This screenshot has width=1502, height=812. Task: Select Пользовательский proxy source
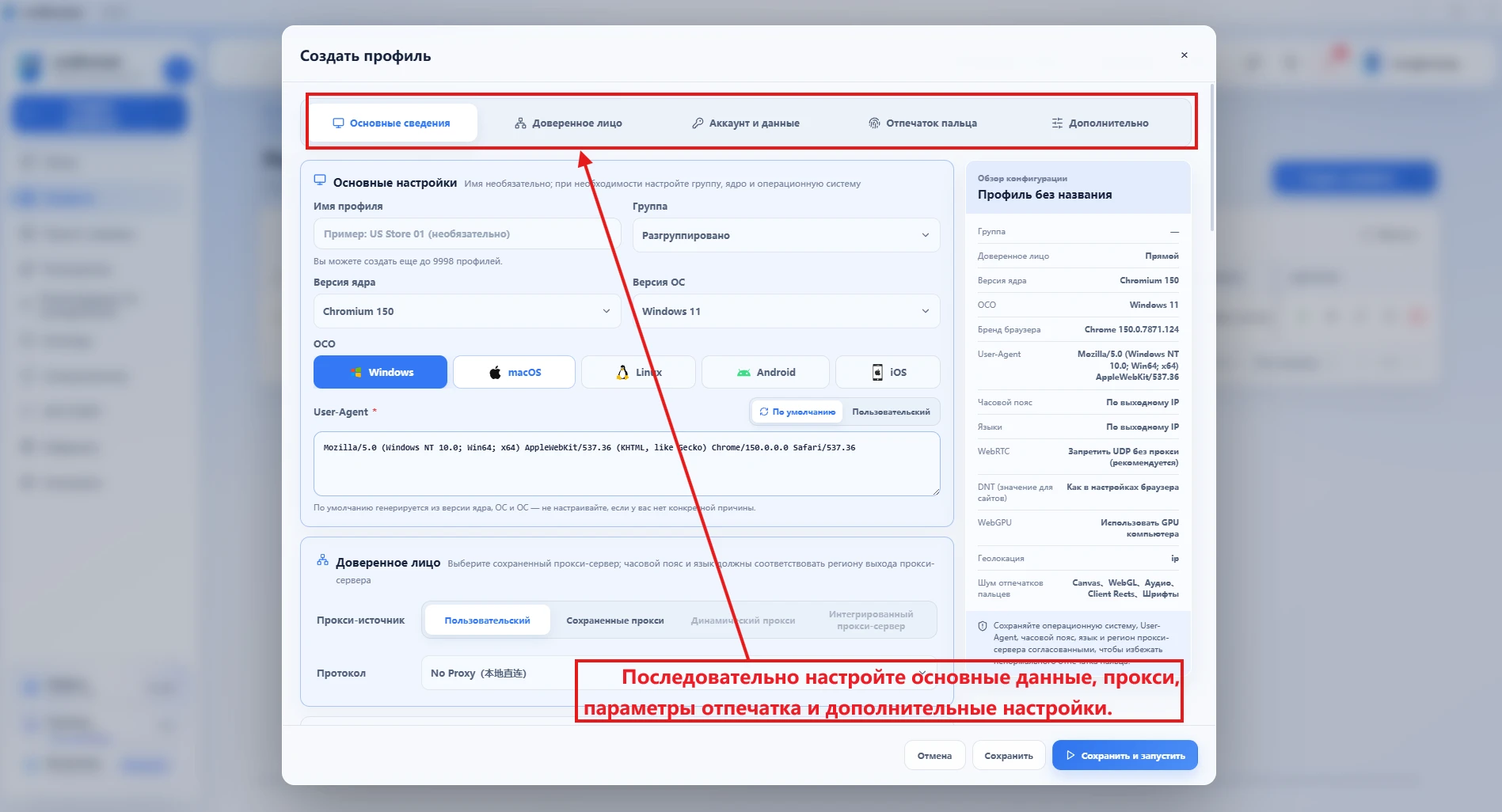(487, 620)
